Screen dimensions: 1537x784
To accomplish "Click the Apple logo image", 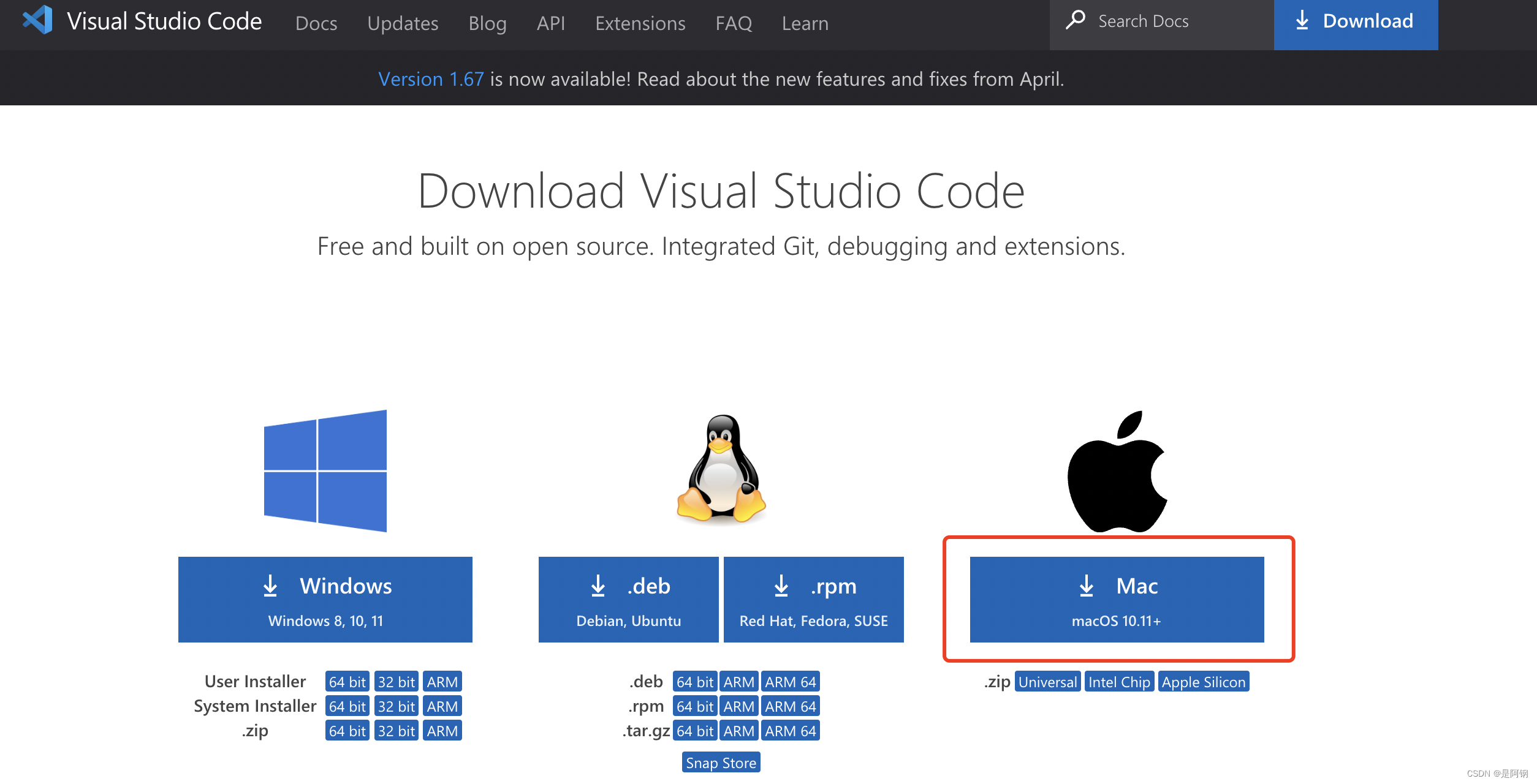I will click(1117, 471).
